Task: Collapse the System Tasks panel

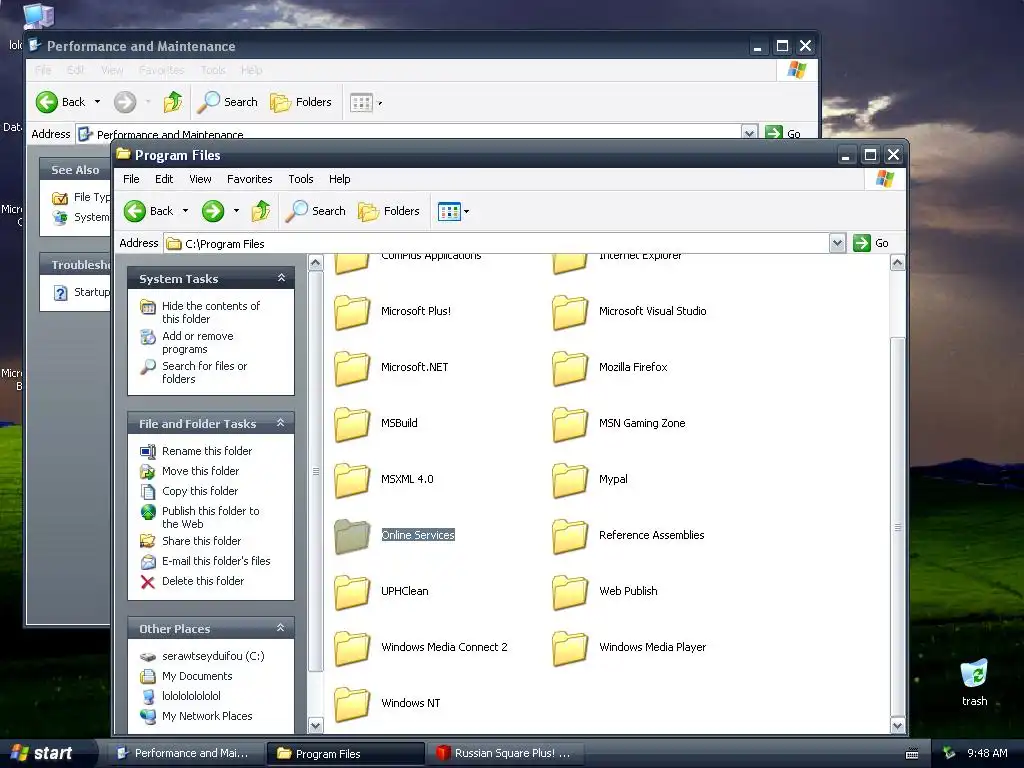Action: 281,278
